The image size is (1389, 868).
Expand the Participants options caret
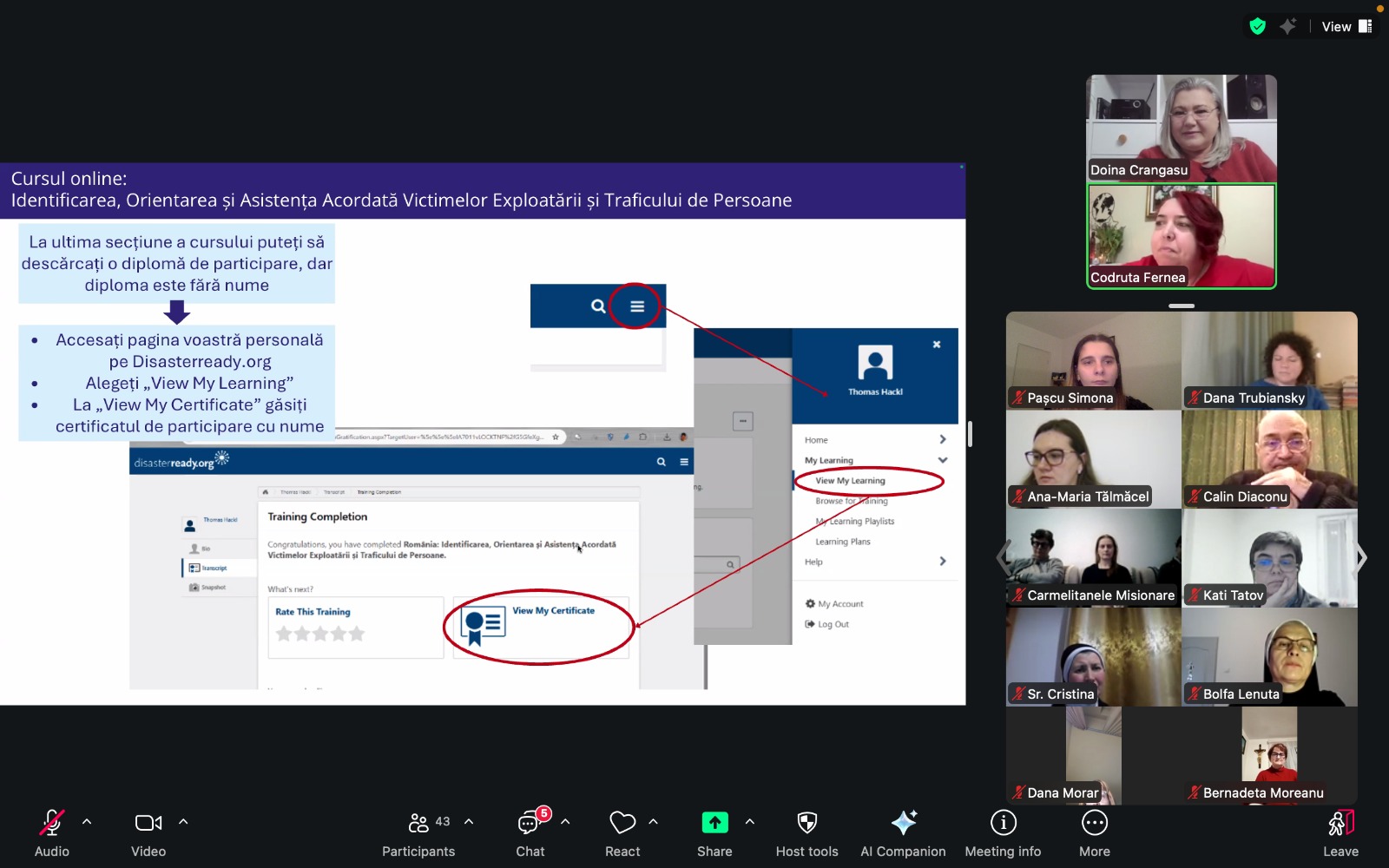pos(469,821)
